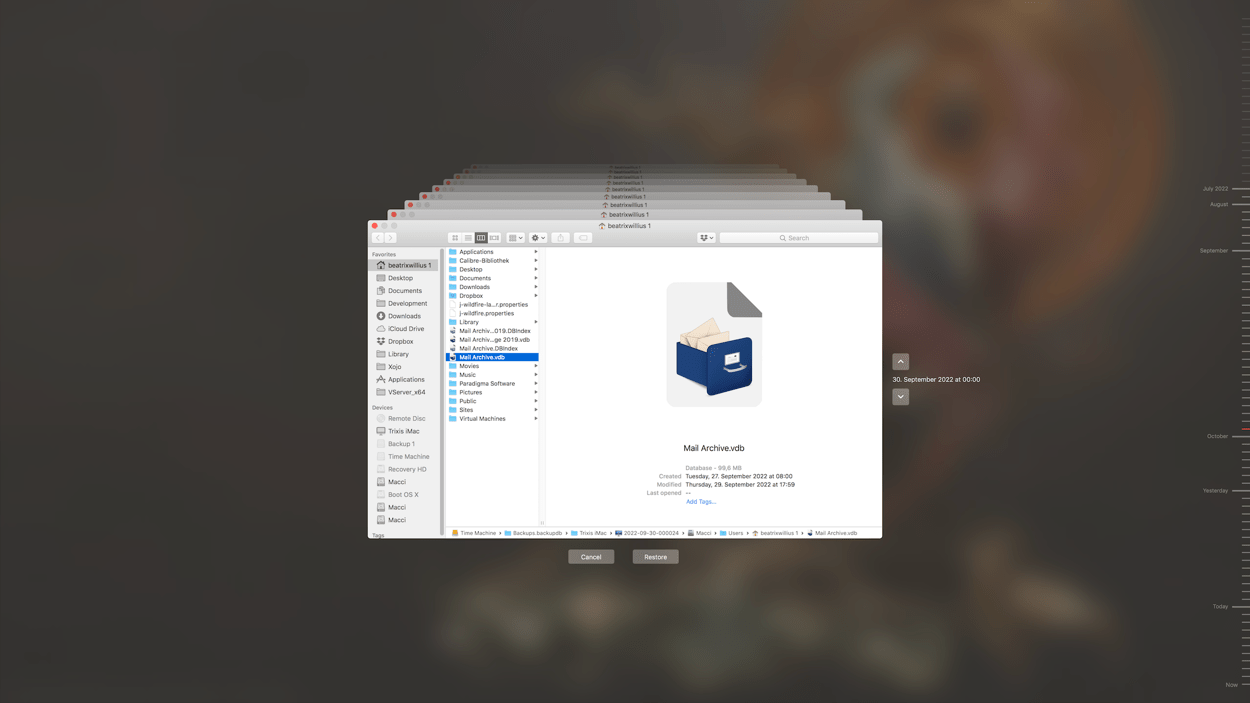
Task: Switch to list view in toolbar
Action: tap(468, 238)
